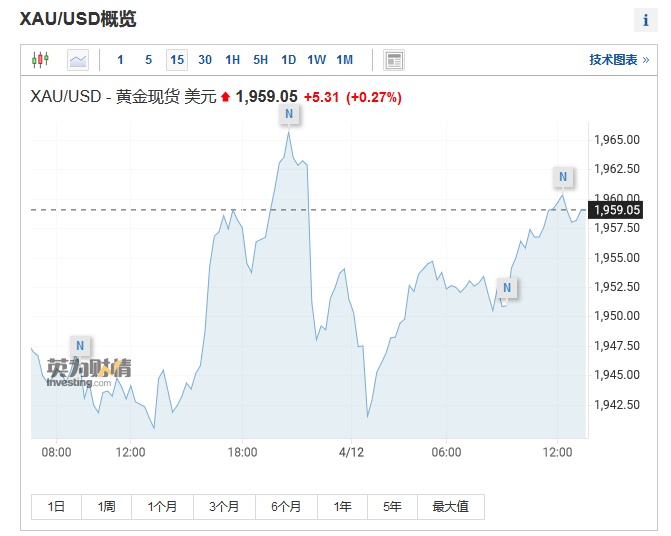The height and width of the screenshot is (536, 671).
Task: Select the 5-minute interval
Action: 149,60
